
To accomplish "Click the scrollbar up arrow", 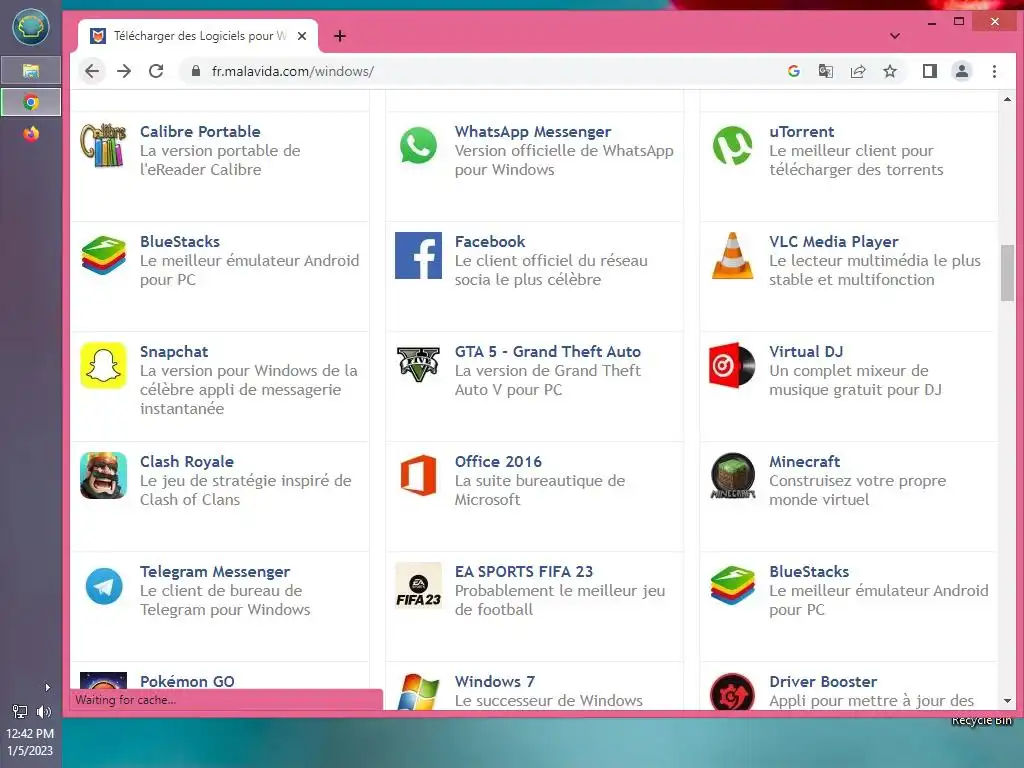I will pyautogui.click(x=1007, y=99).
